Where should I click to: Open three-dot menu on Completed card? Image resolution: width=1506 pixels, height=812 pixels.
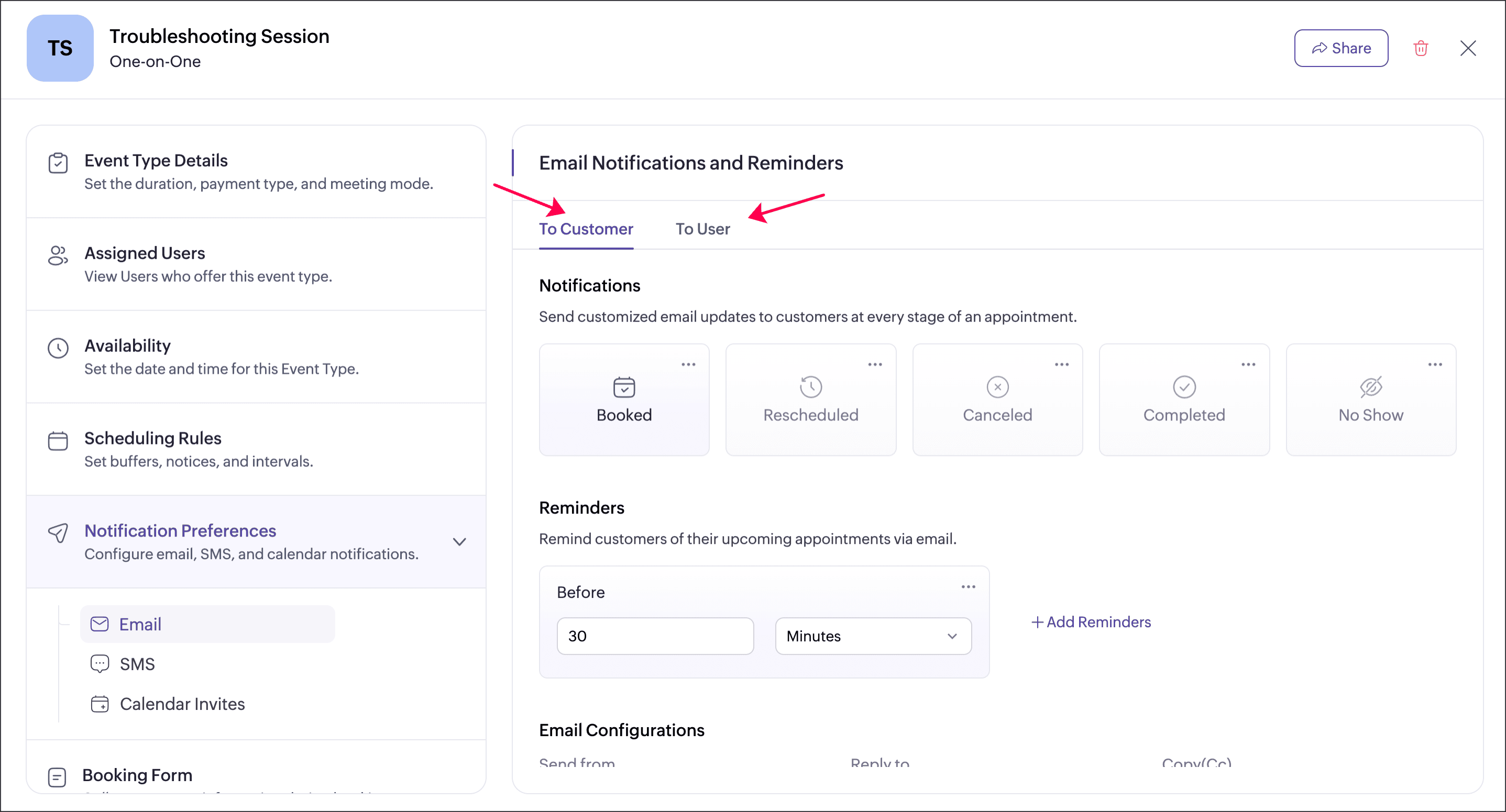pos(1248,364)
